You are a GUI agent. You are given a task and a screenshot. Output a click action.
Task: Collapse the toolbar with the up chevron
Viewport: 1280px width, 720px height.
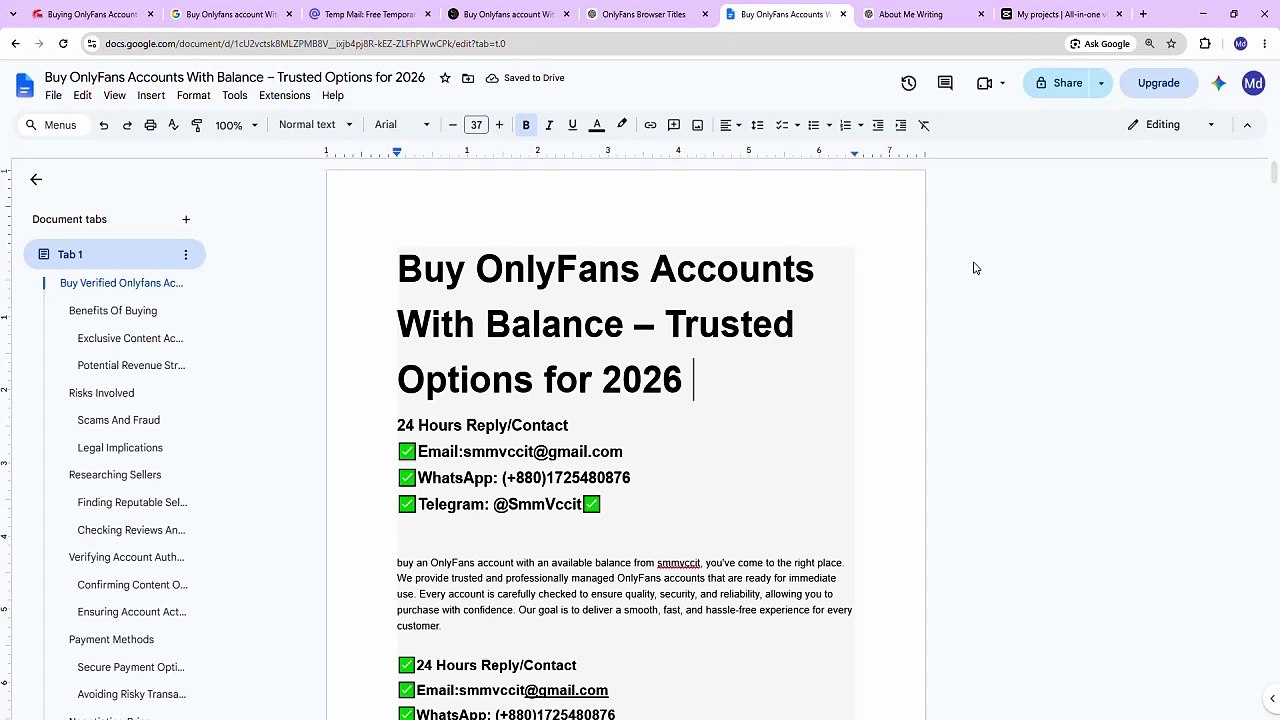[1247, 125]
